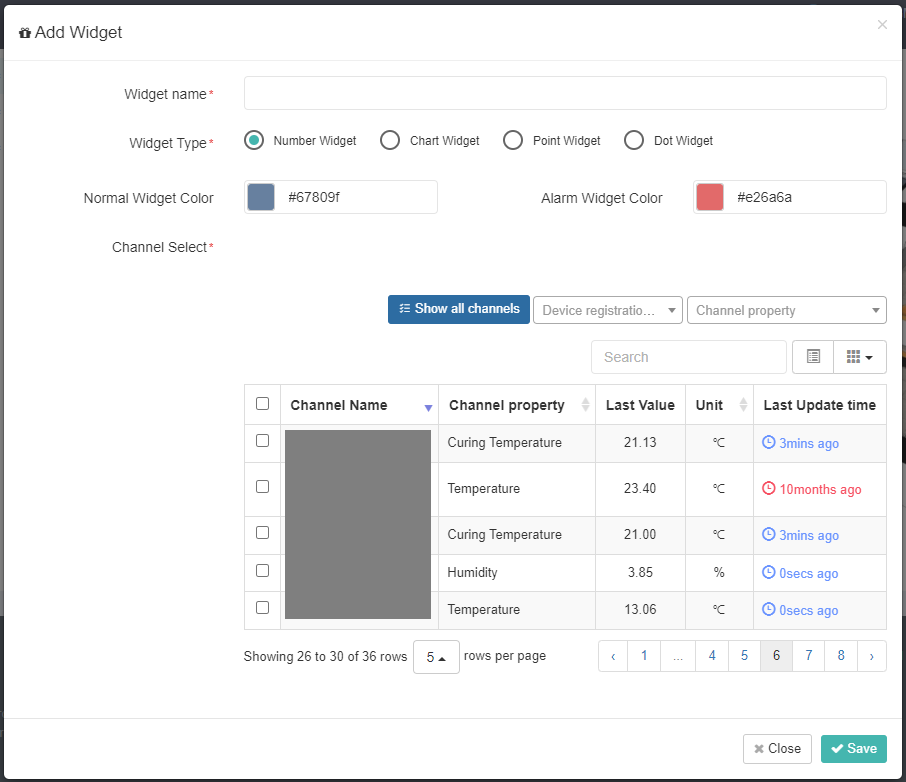Select the Point Widget radio button
The image size is (906, 782).
(x=513, y=140)
